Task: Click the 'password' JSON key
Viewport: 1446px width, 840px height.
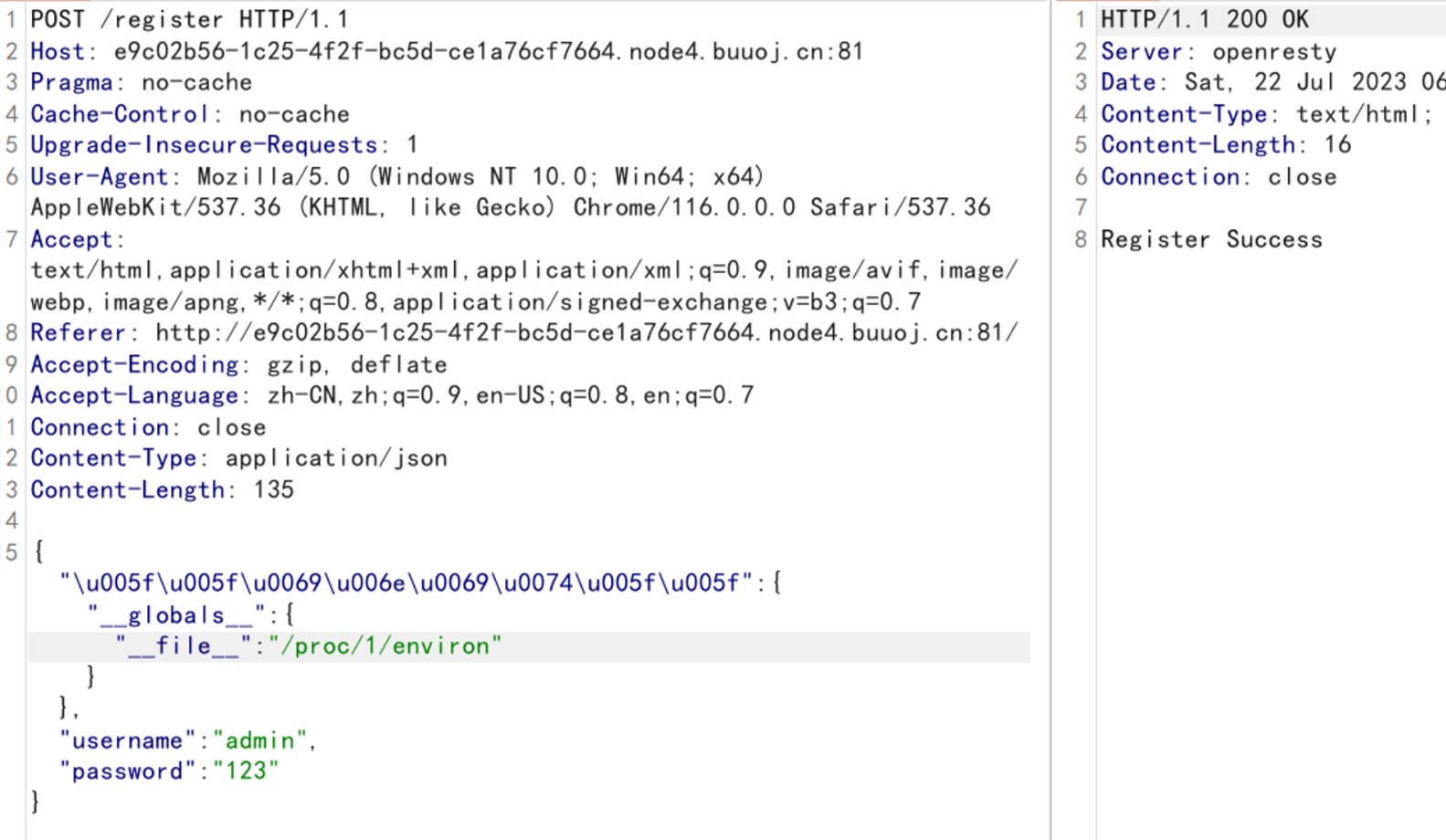Action: click(127, 771)
